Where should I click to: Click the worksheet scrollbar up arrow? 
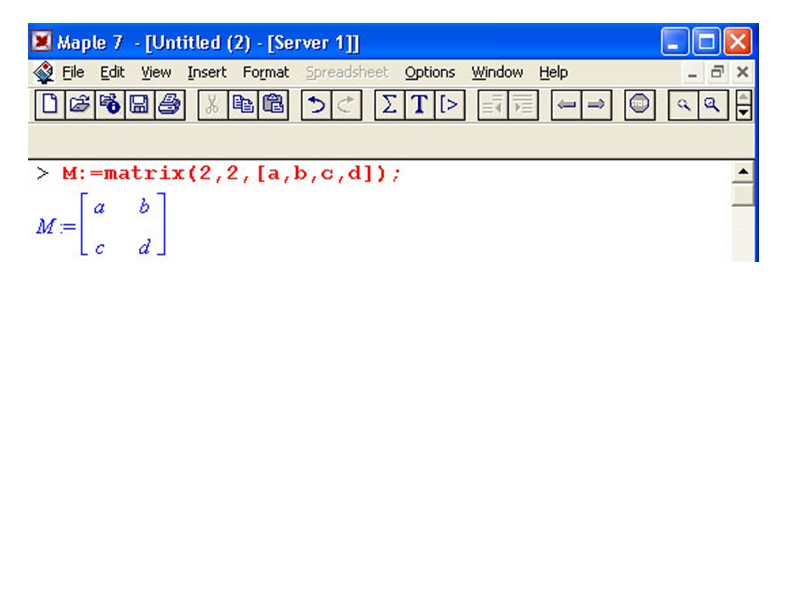(743, 172)
